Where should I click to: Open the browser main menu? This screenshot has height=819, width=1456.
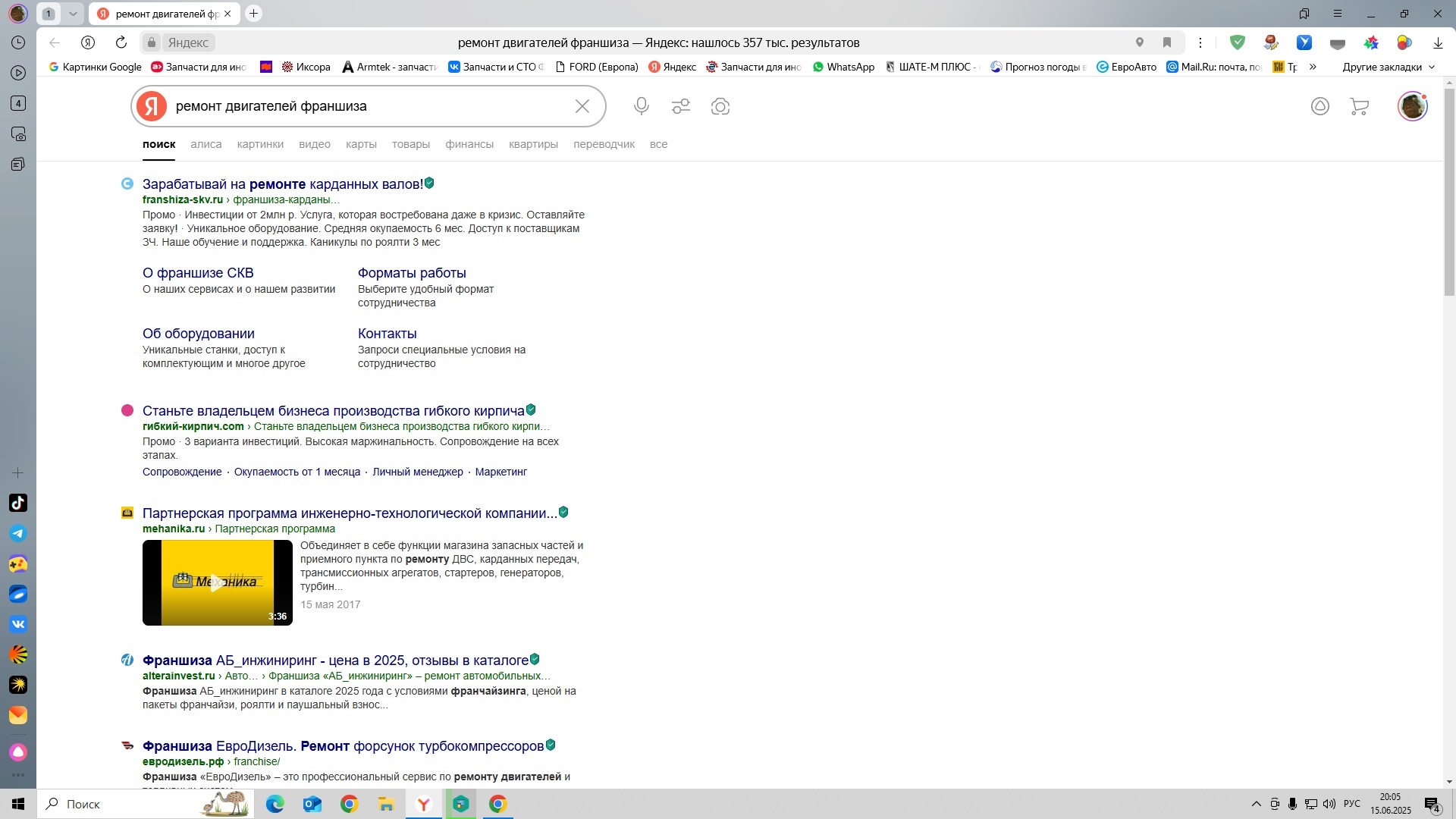click(1338, 14)
